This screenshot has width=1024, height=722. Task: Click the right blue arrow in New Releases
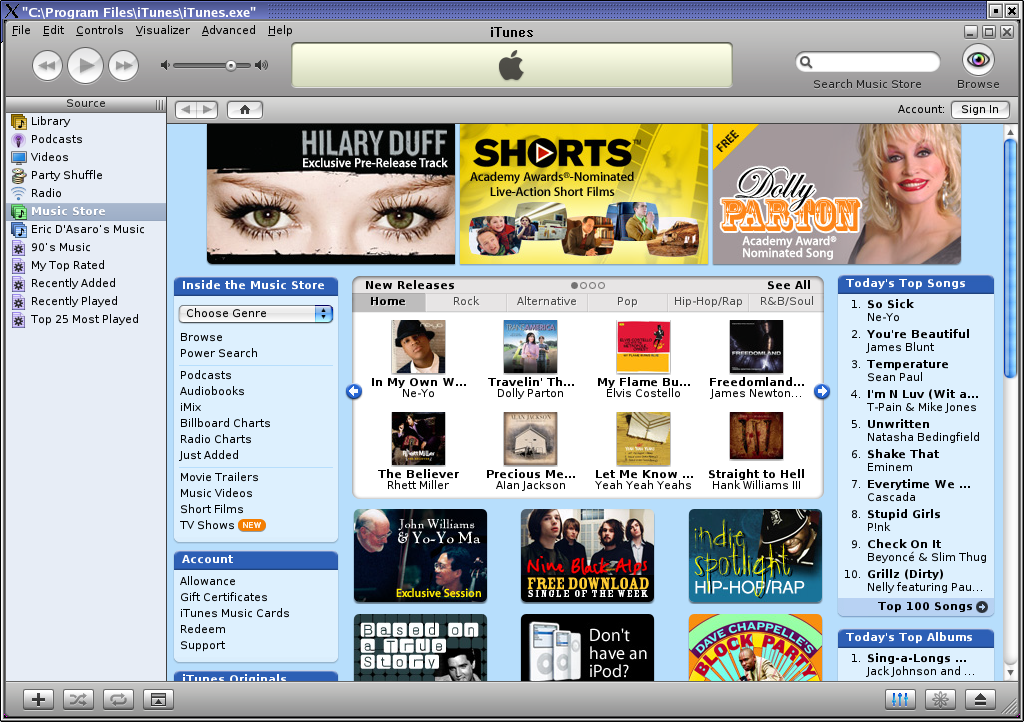[822, 391]
